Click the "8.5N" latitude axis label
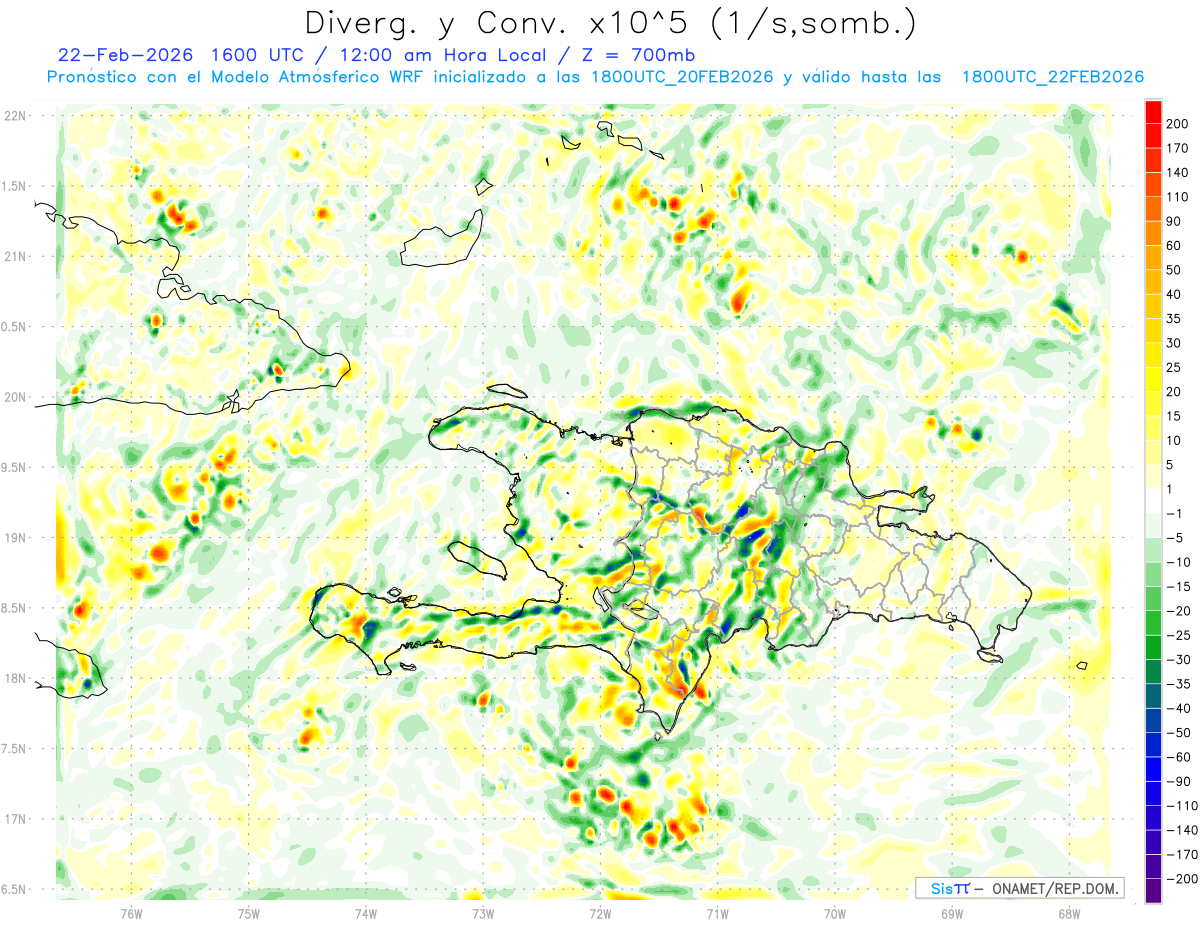Viewport: 1200px width, 927px height. [x=14, y=609]
